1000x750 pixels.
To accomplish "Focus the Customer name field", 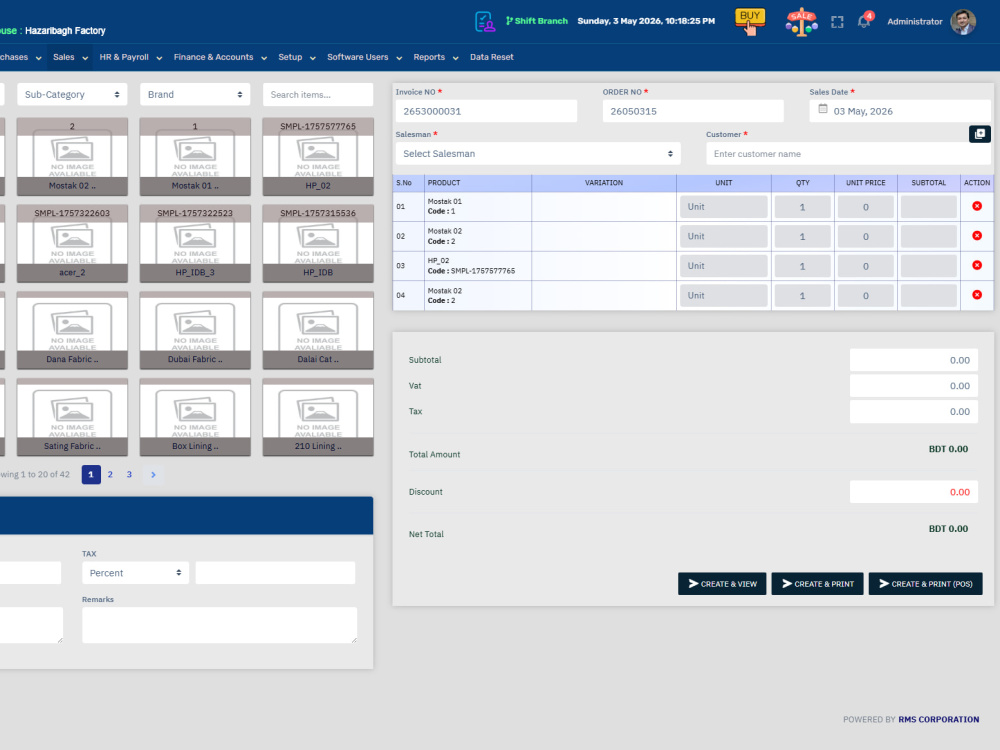I will (x=848, y=154).
